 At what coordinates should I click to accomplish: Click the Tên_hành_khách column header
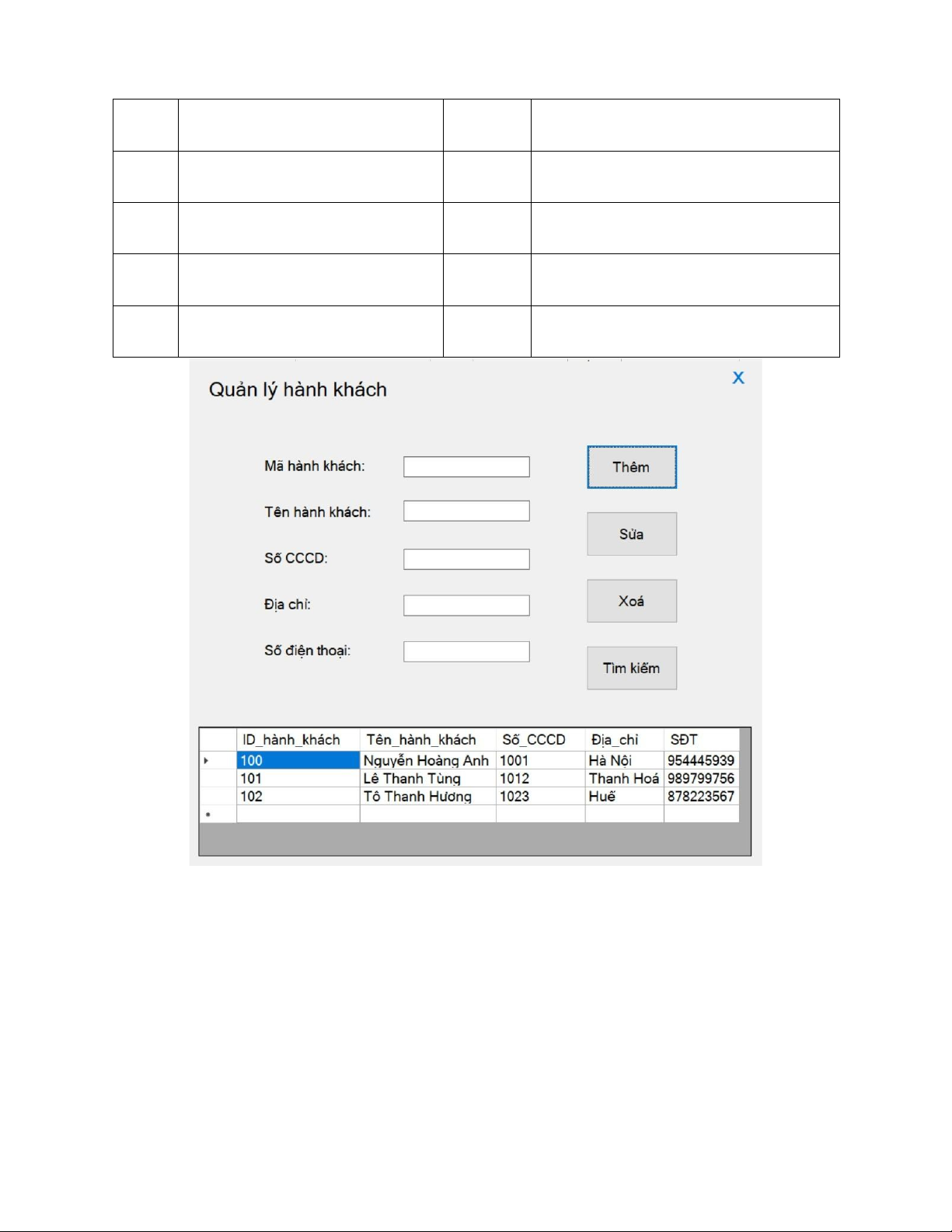coord(427,739)
